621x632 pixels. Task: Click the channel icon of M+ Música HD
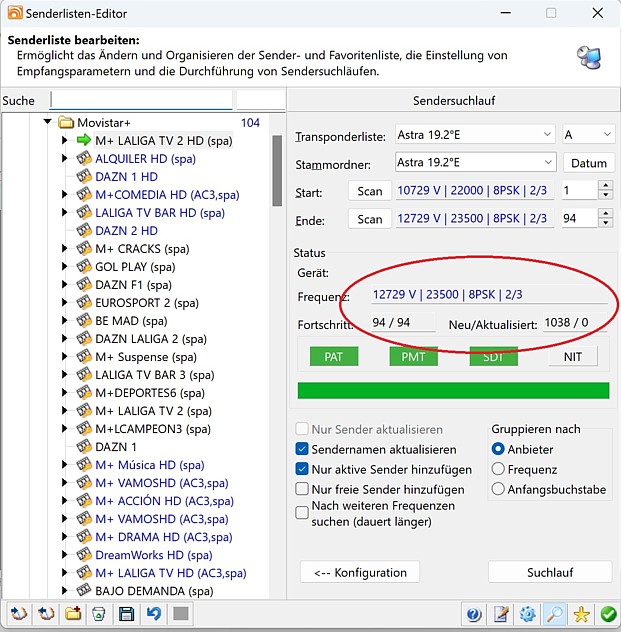[84, 465]
